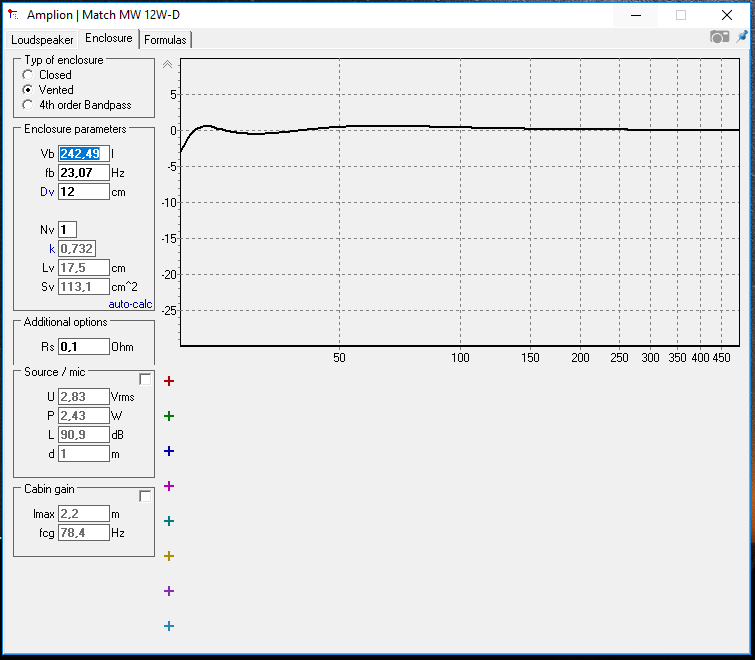
Task: Click the teal plus curve icon
Action: 169,521
